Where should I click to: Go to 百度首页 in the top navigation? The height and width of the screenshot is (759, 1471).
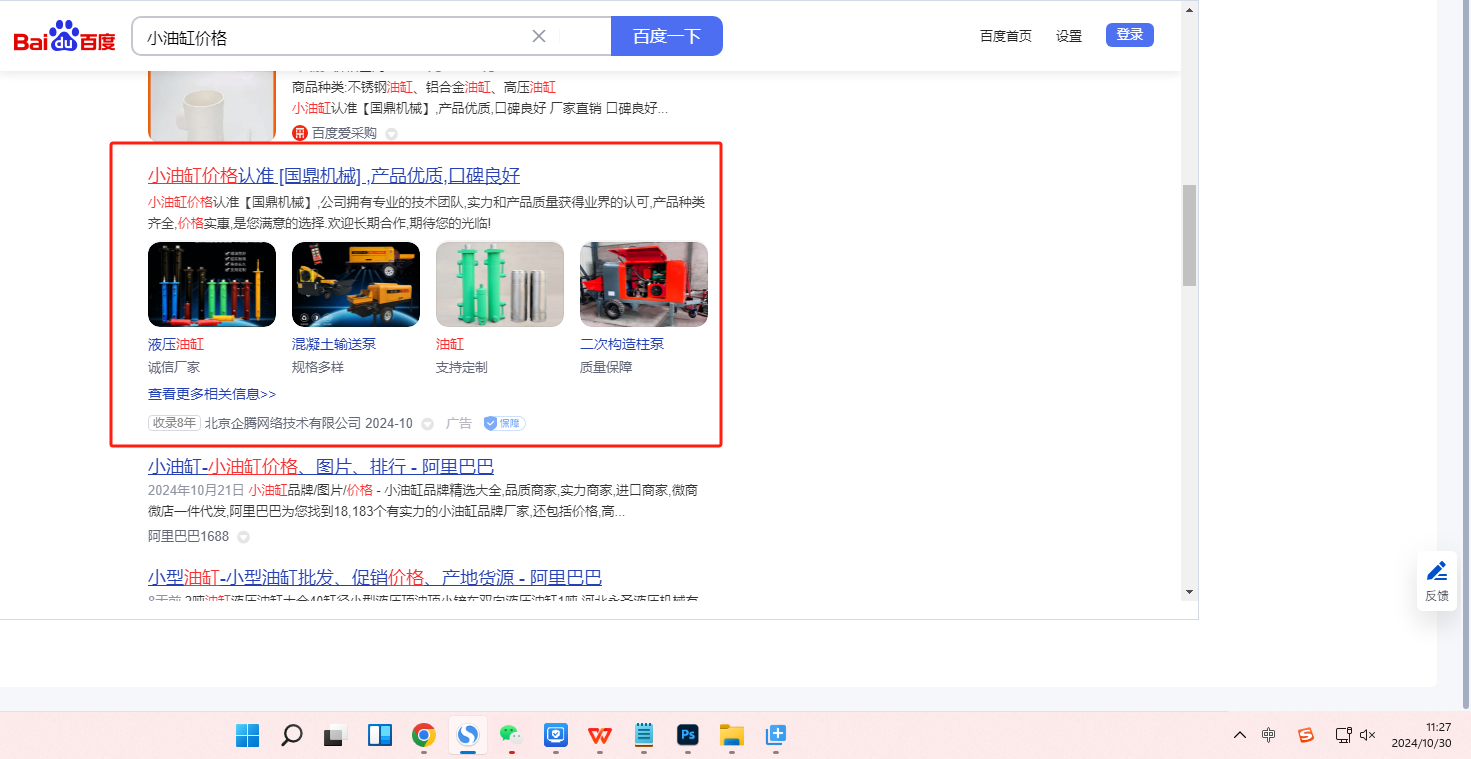pyautogui.click(x=1005, y=36)
